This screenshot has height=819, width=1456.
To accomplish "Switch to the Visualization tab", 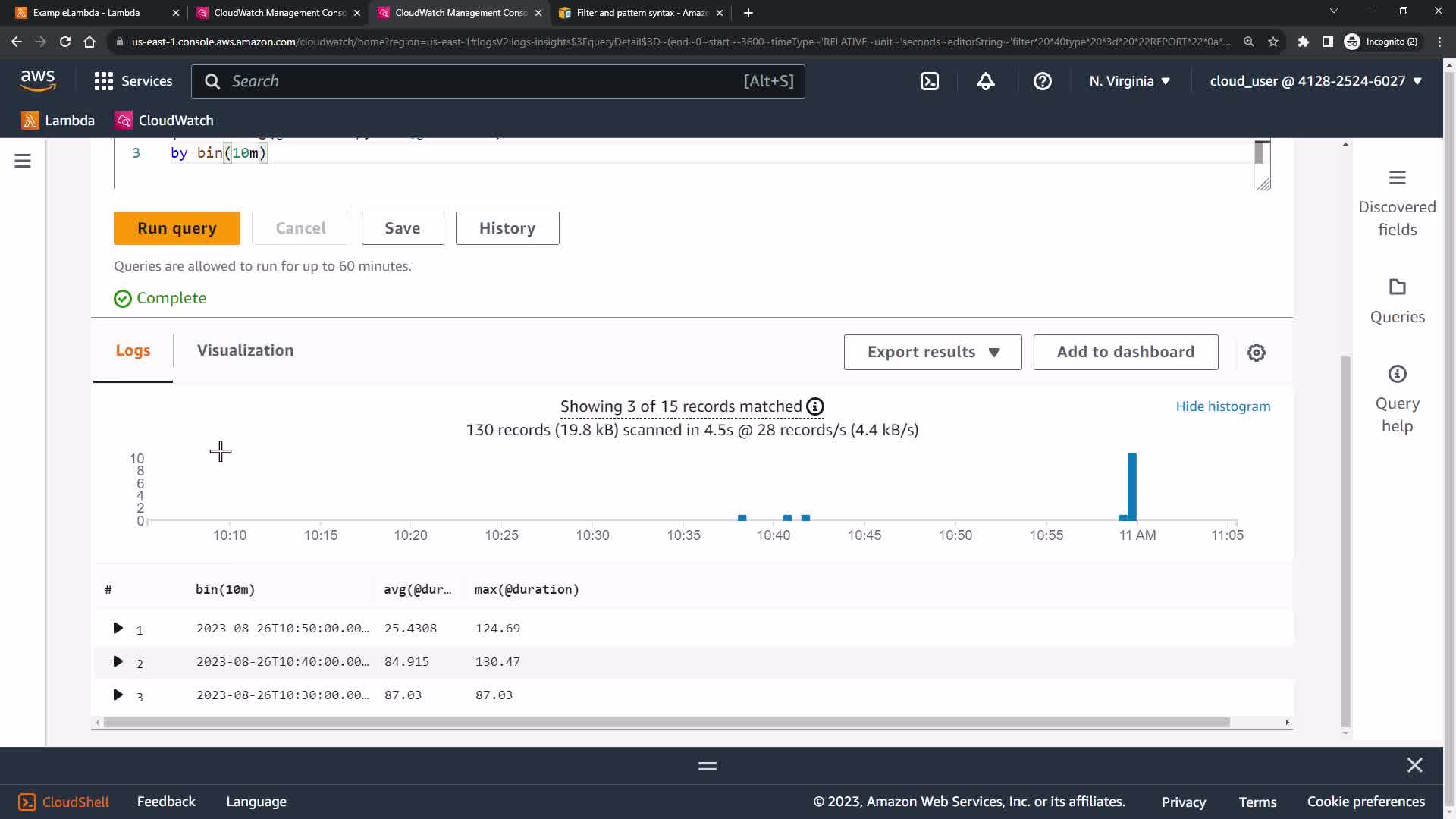I will (245, 350).
